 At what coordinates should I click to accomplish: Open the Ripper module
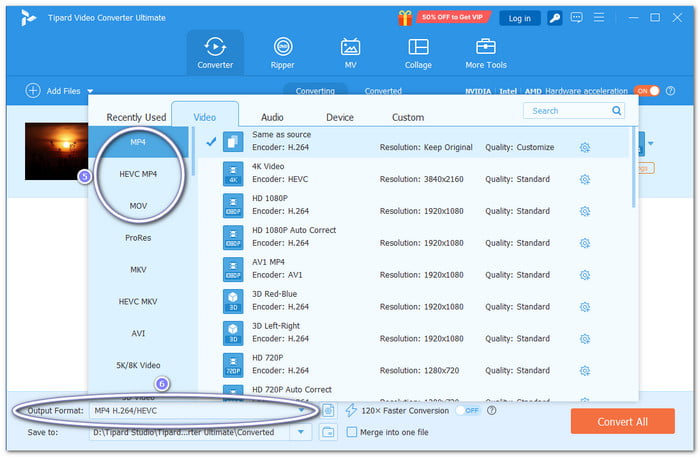(283, 53)
